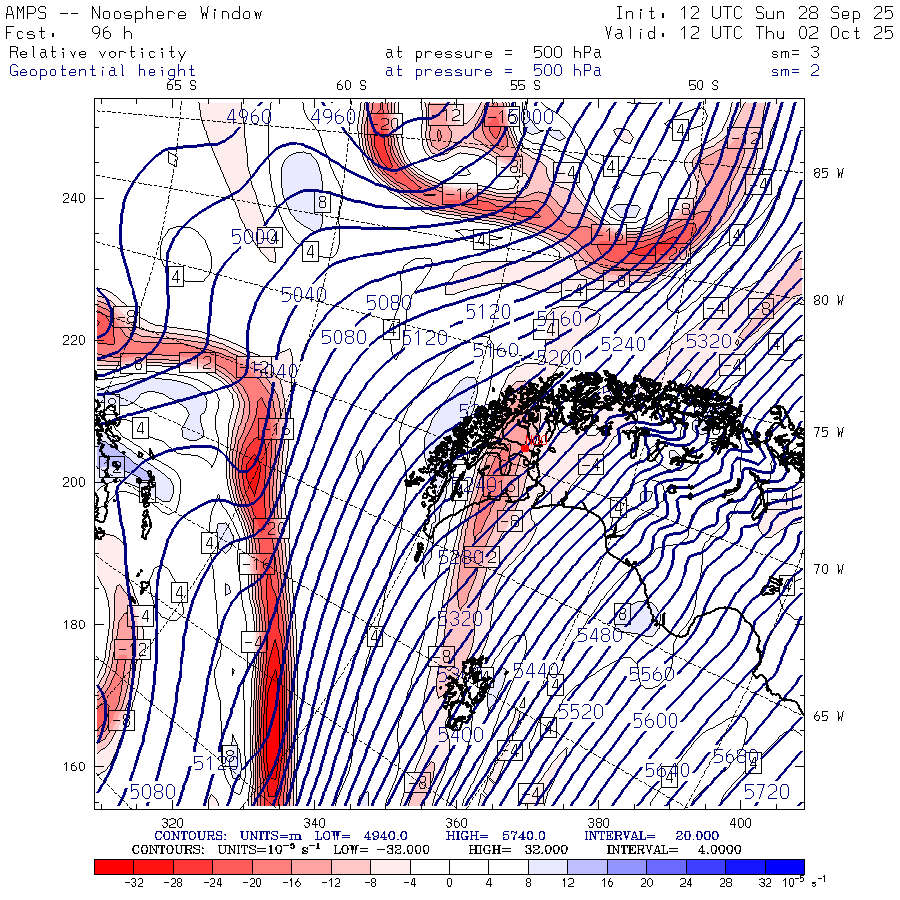Viewport: 900px width, 900px height.
Task: Click the 340 tick label on bottom axis
Action: pyautogui.click(x=315, y=823)
